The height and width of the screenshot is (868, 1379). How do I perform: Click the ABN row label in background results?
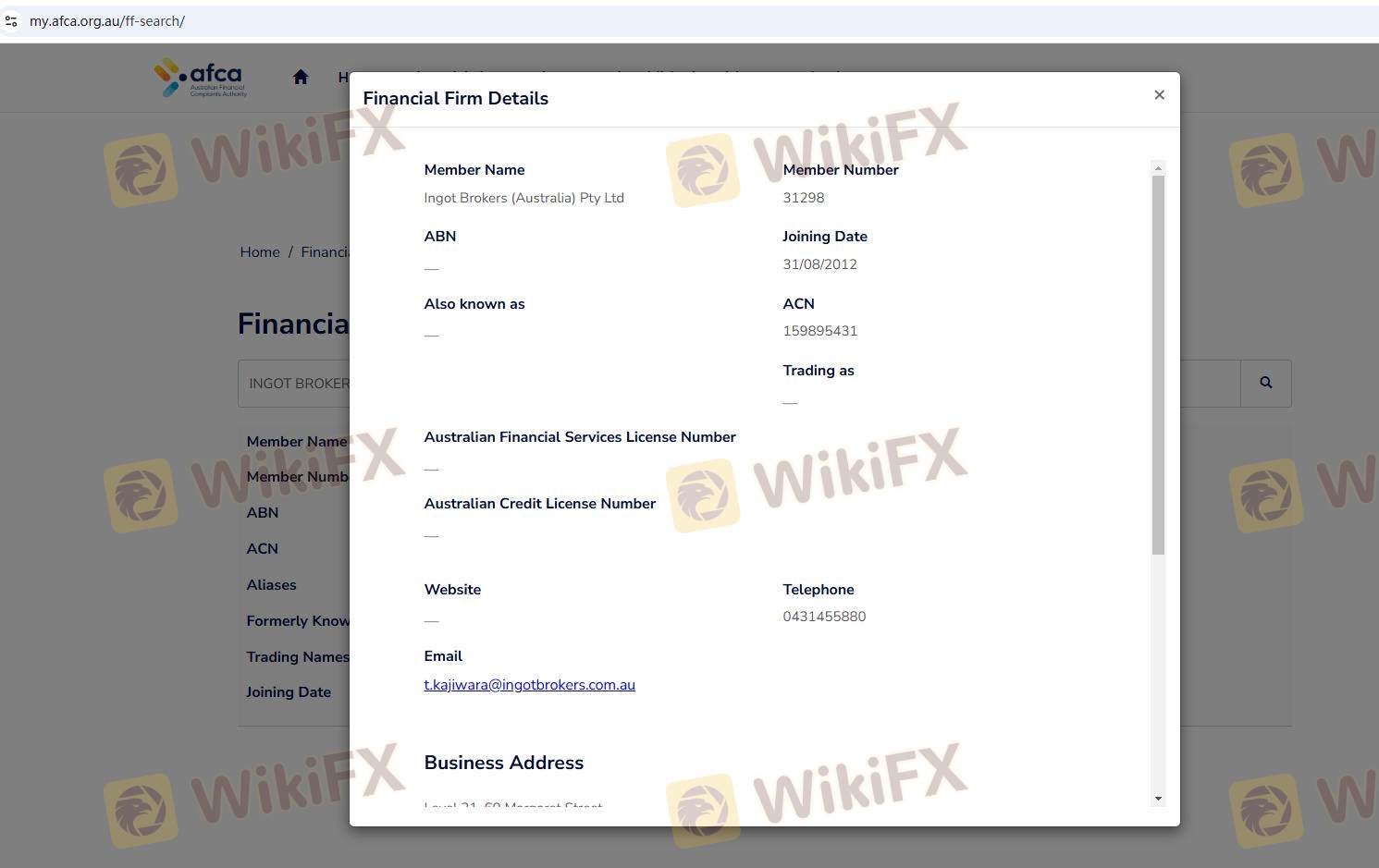click(262, 513)
